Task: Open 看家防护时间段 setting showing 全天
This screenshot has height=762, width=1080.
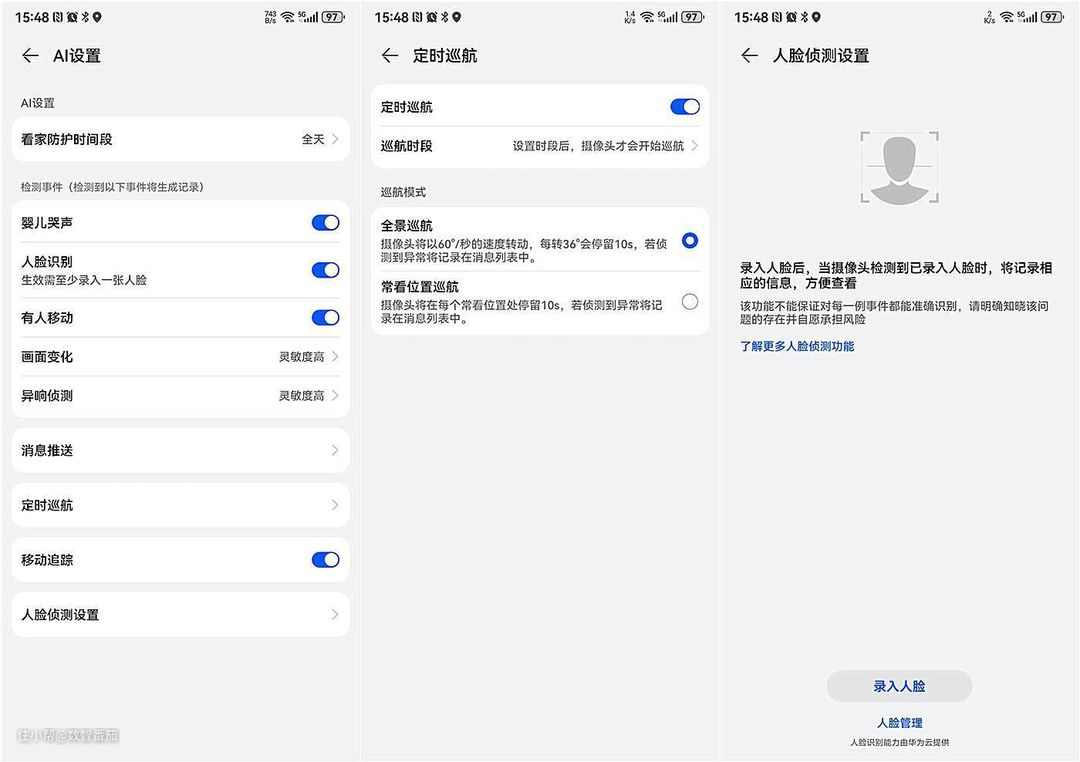Action: 180,140
